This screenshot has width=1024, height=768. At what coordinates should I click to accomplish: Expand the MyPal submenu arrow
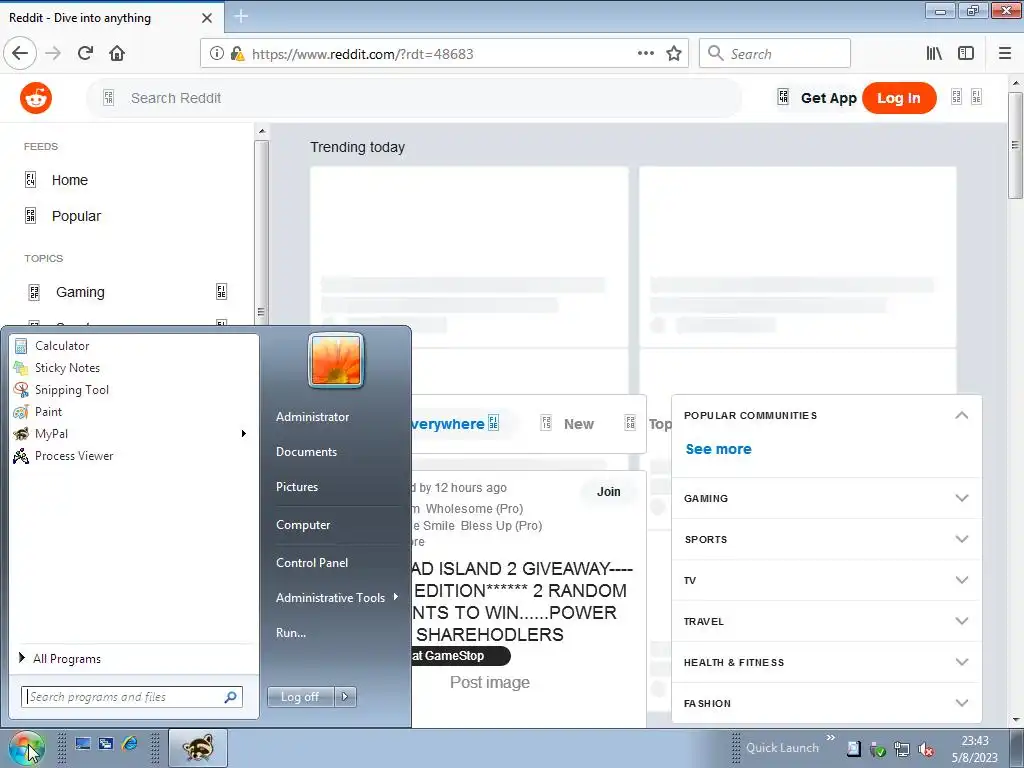(x=244, y=434)
